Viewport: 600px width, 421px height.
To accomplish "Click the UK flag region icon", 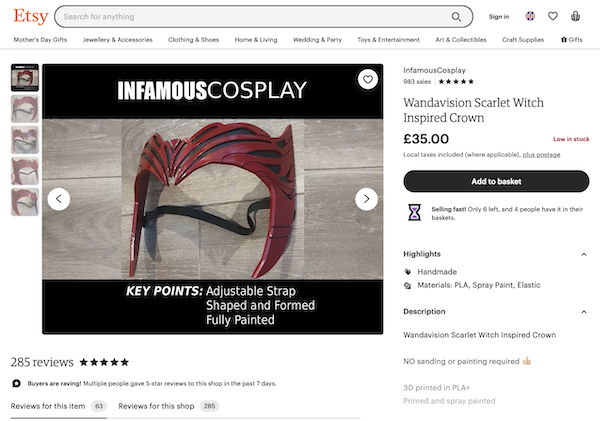I will (529, 16).
